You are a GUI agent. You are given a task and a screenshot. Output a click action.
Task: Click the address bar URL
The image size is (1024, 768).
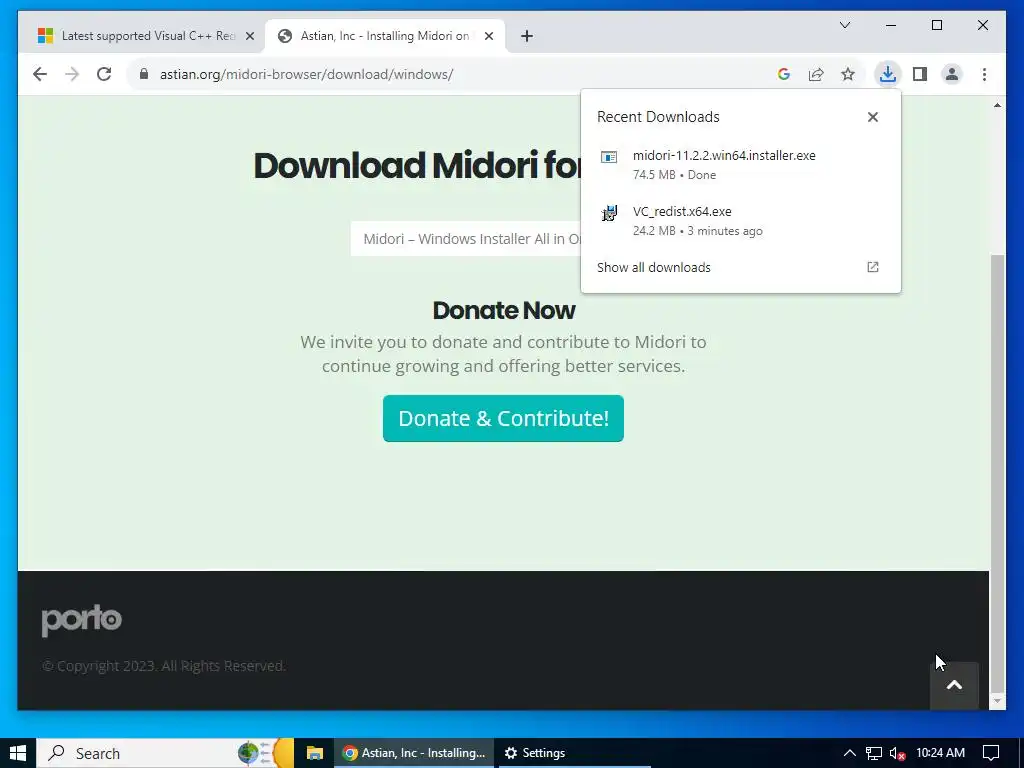pyautogui.click(x=306, y=74)
